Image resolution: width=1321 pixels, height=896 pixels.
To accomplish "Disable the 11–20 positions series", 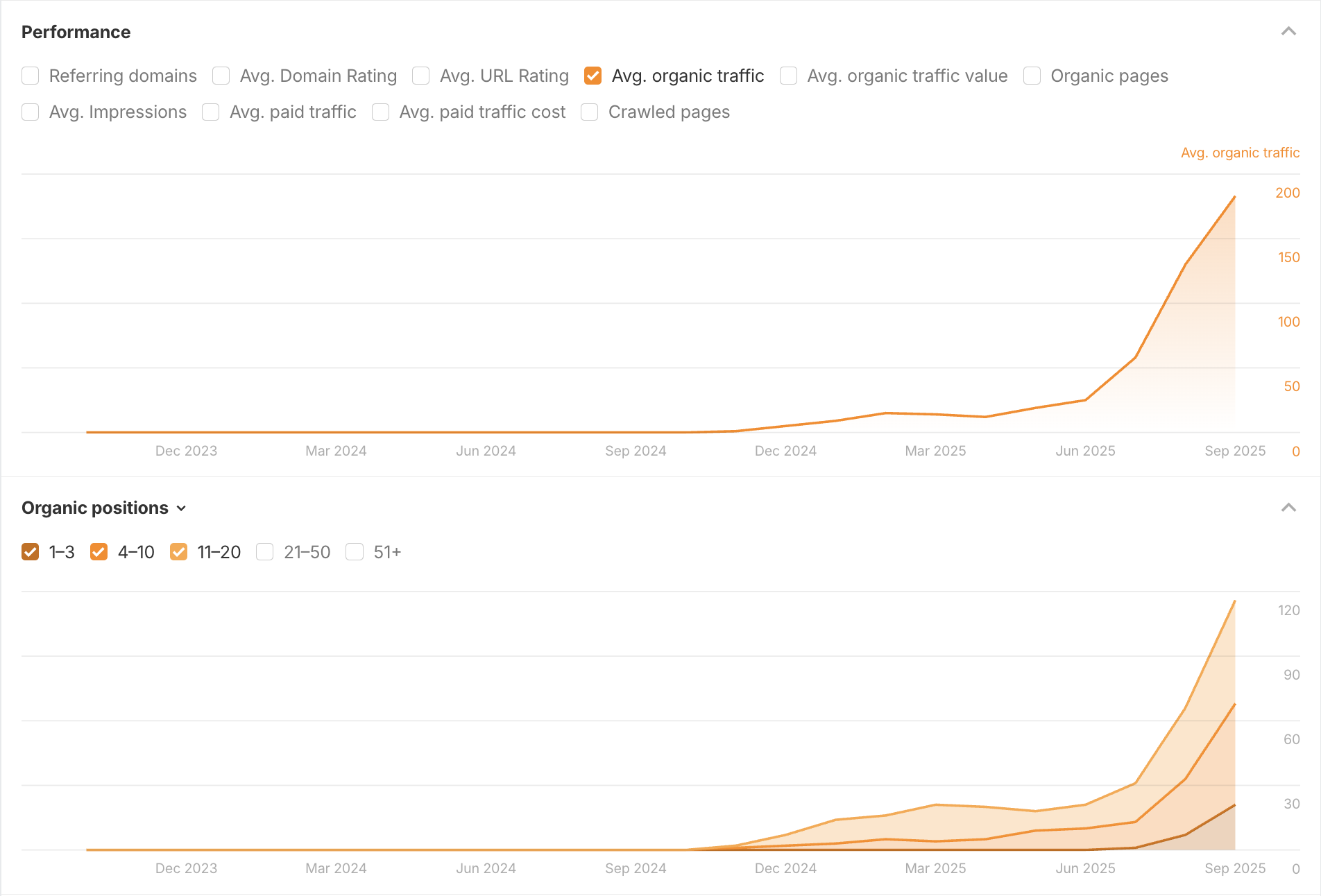I will [x=179, y=552].
